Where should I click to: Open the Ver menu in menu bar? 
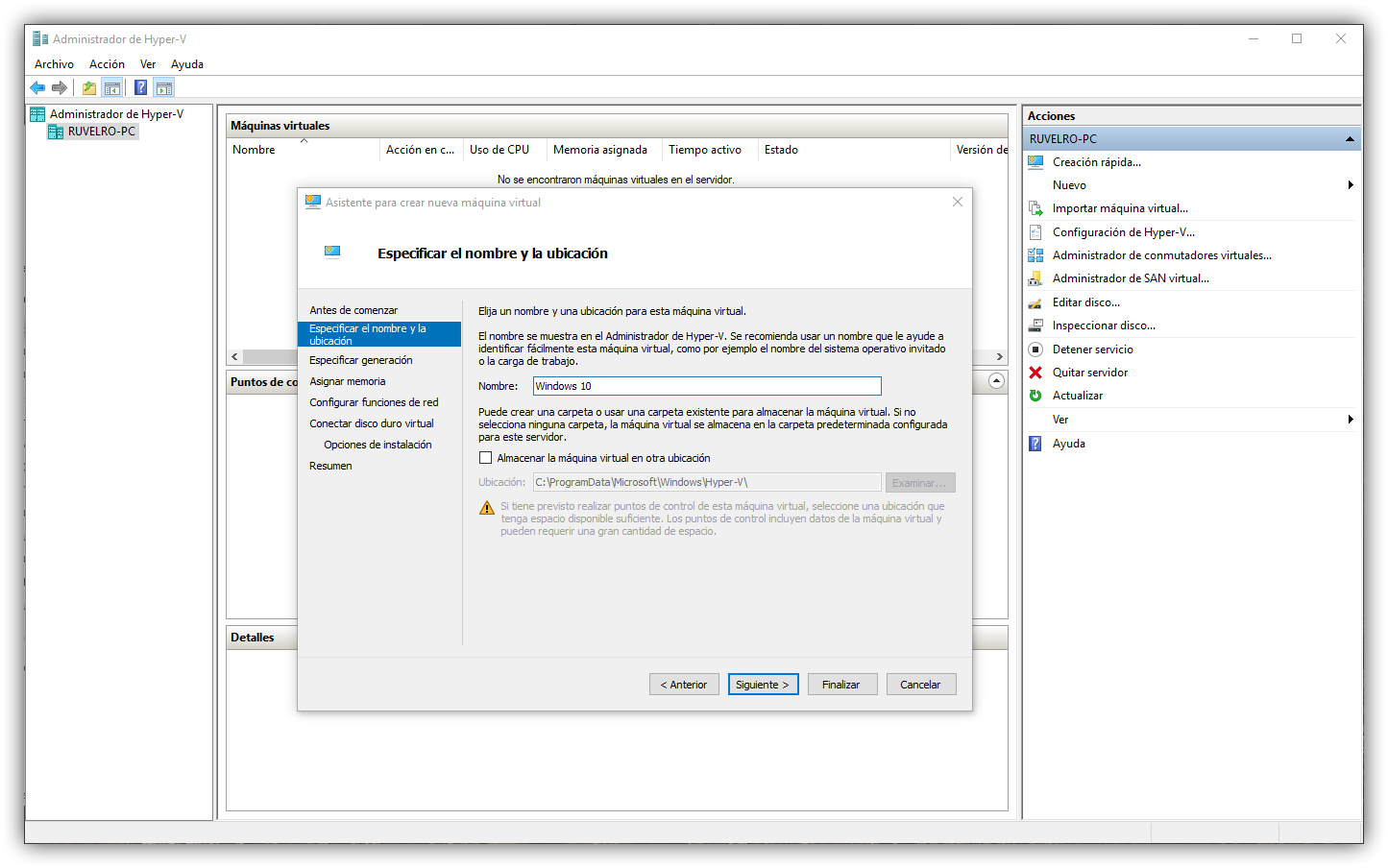tap(148, 64)
